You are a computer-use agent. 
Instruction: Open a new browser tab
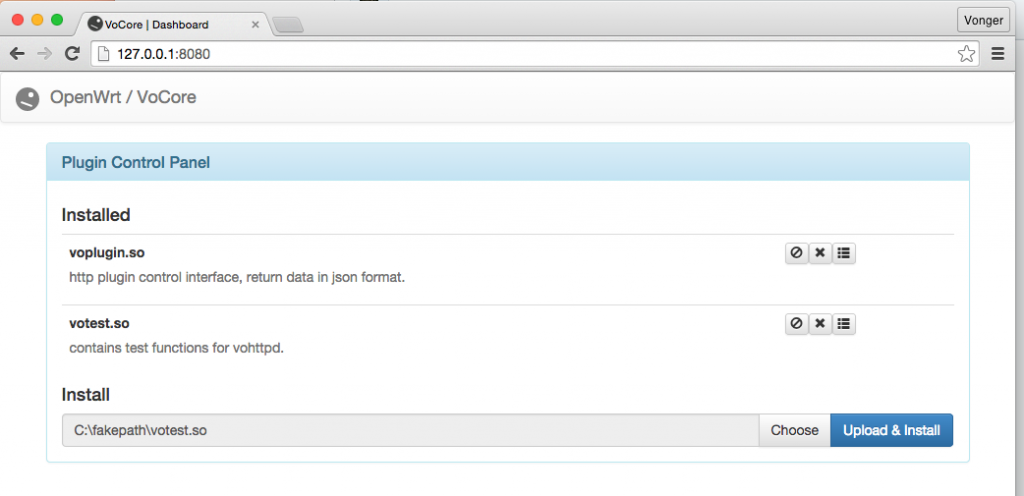288,25
